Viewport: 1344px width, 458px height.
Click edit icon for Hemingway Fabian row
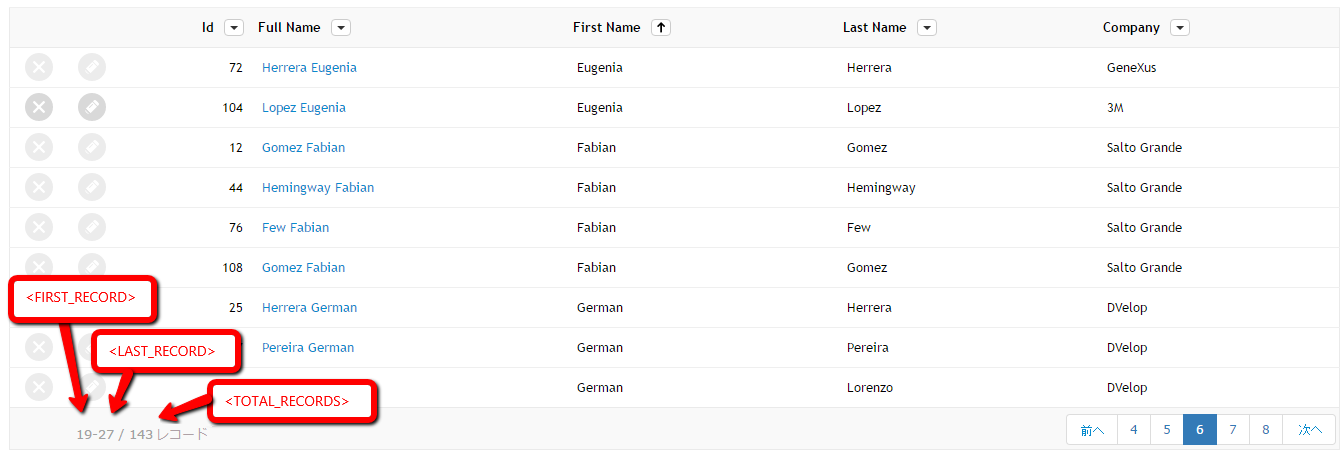(x=92, y=187)
